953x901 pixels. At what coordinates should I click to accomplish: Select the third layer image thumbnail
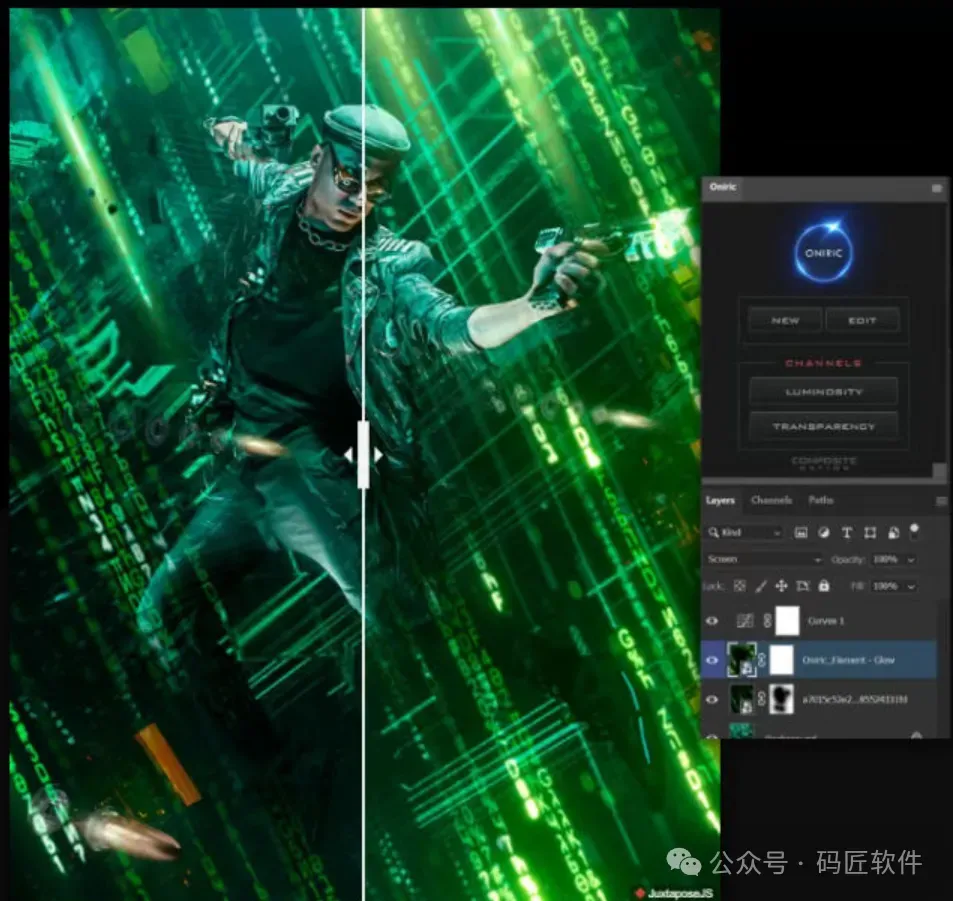tap(741, 699)
